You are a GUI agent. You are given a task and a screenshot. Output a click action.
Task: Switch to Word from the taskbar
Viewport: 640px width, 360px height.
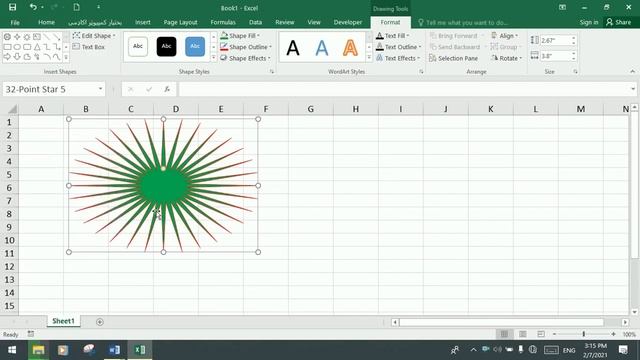[115, 350]
